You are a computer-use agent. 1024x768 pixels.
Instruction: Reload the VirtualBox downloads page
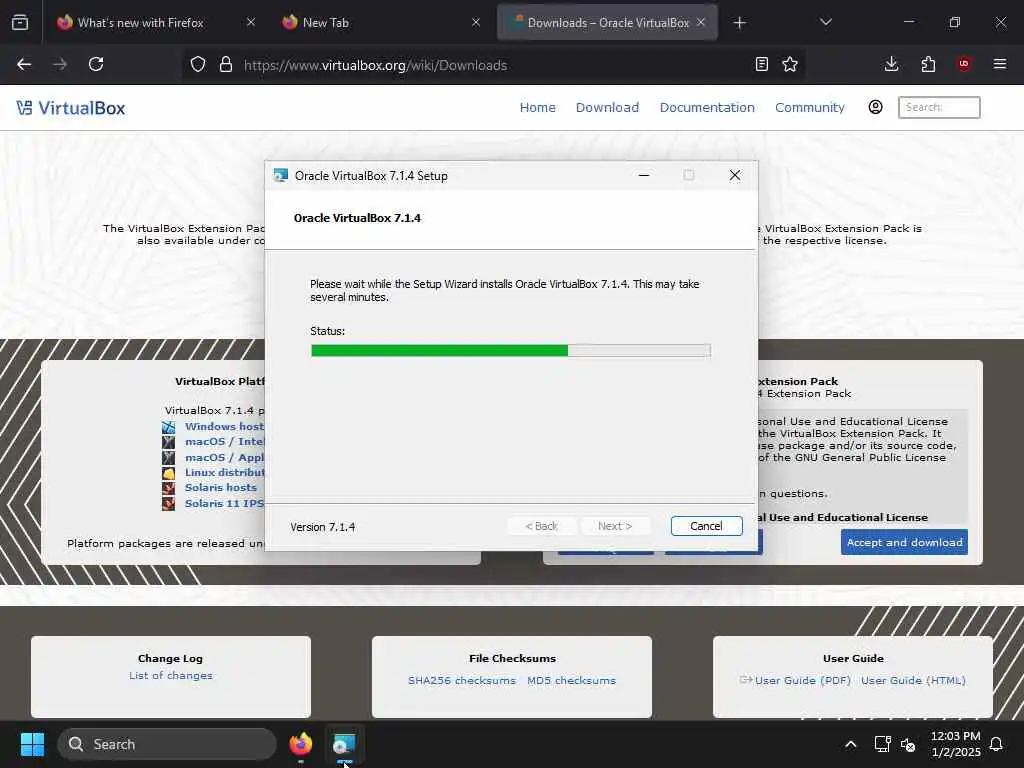pyautogui.click(x=96, y=64)
